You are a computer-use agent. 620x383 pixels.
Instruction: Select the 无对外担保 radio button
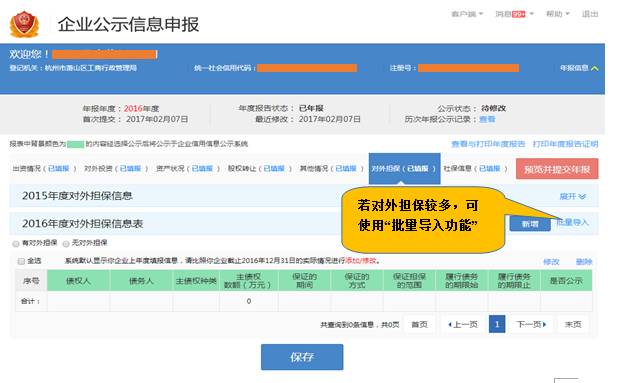pyautogui.click(x=66, y=243)
